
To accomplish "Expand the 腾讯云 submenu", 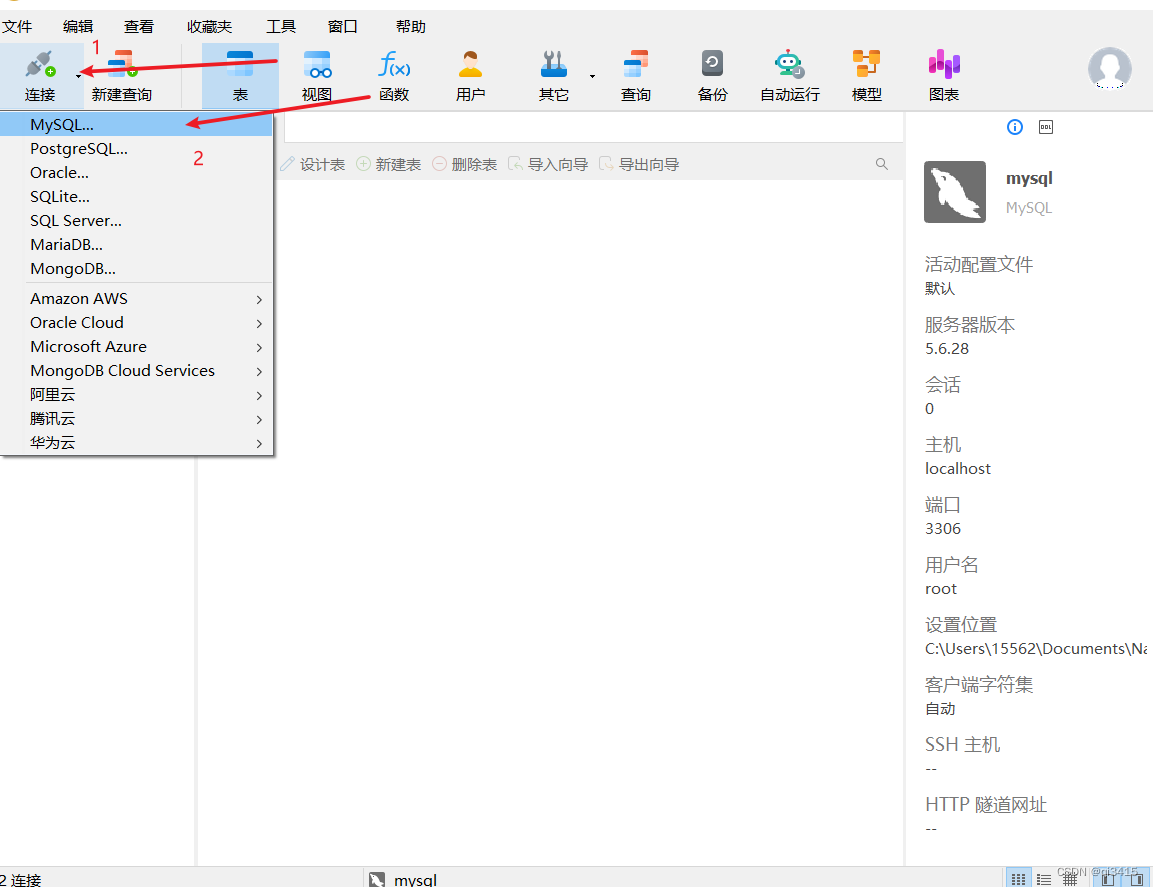I will click(x=137, y=418).
